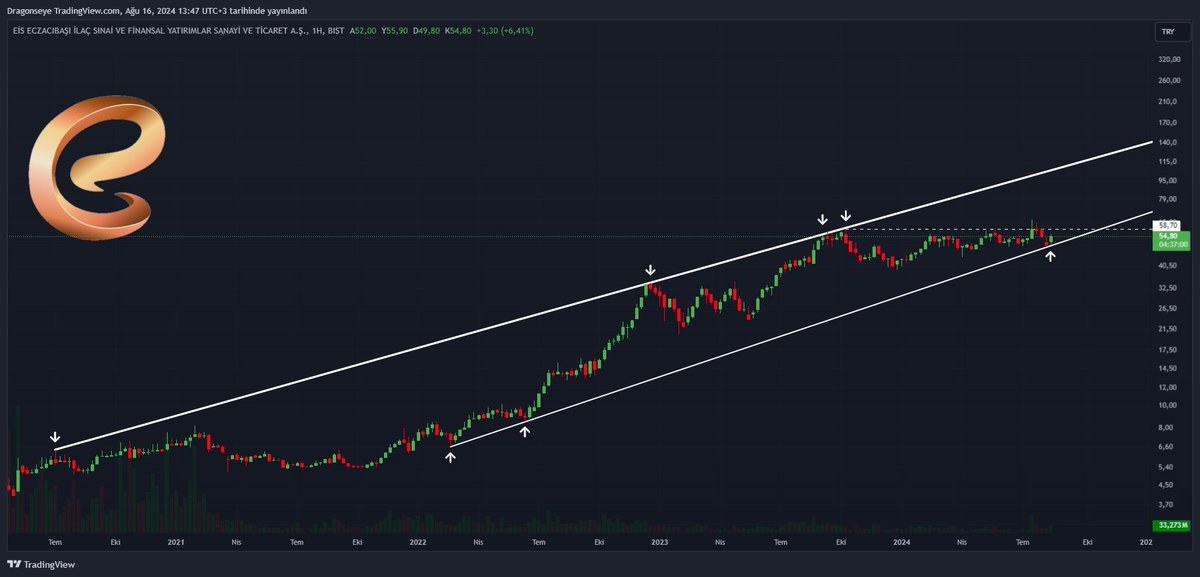
Task: Click the 6,60 price axis label
Action: [x=1165, y=446]
